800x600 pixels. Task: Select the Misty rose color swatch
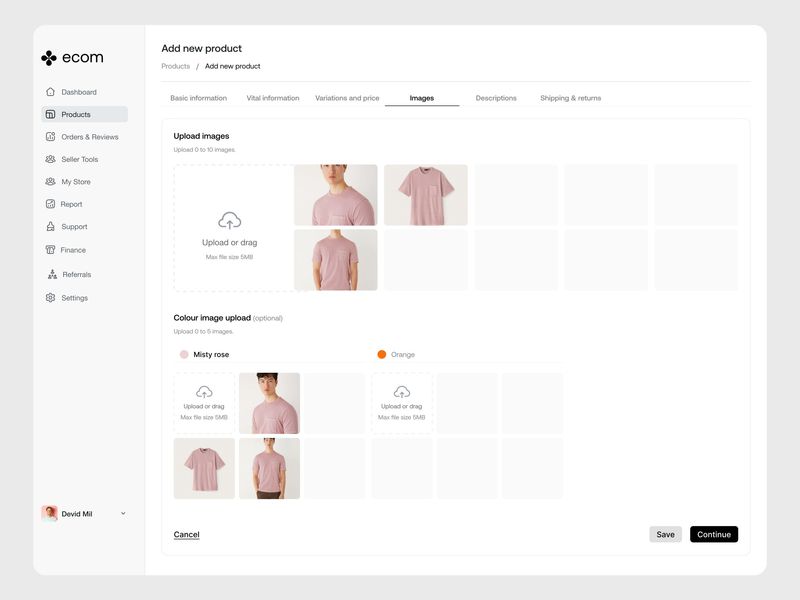pyautogui.click(x=182, y=353)
